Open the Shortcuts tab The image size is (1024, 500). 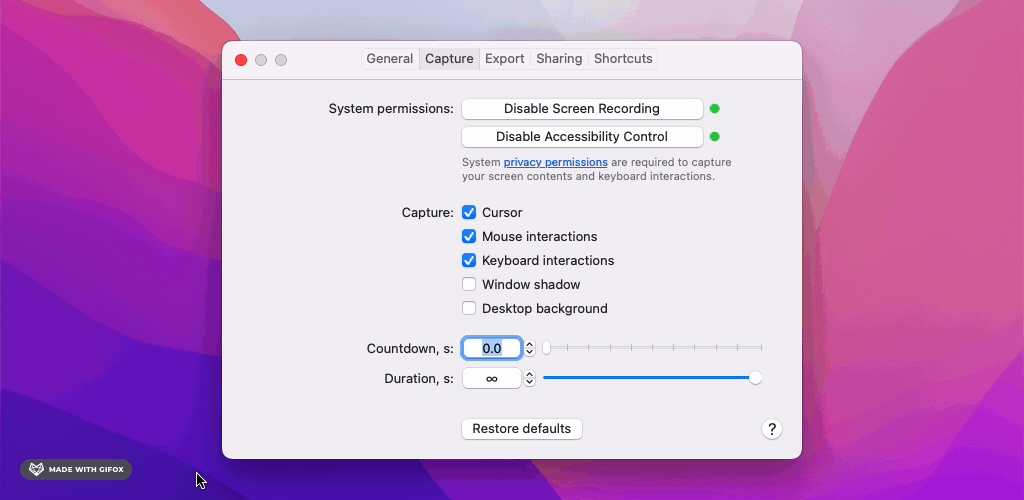pos(623,59)
